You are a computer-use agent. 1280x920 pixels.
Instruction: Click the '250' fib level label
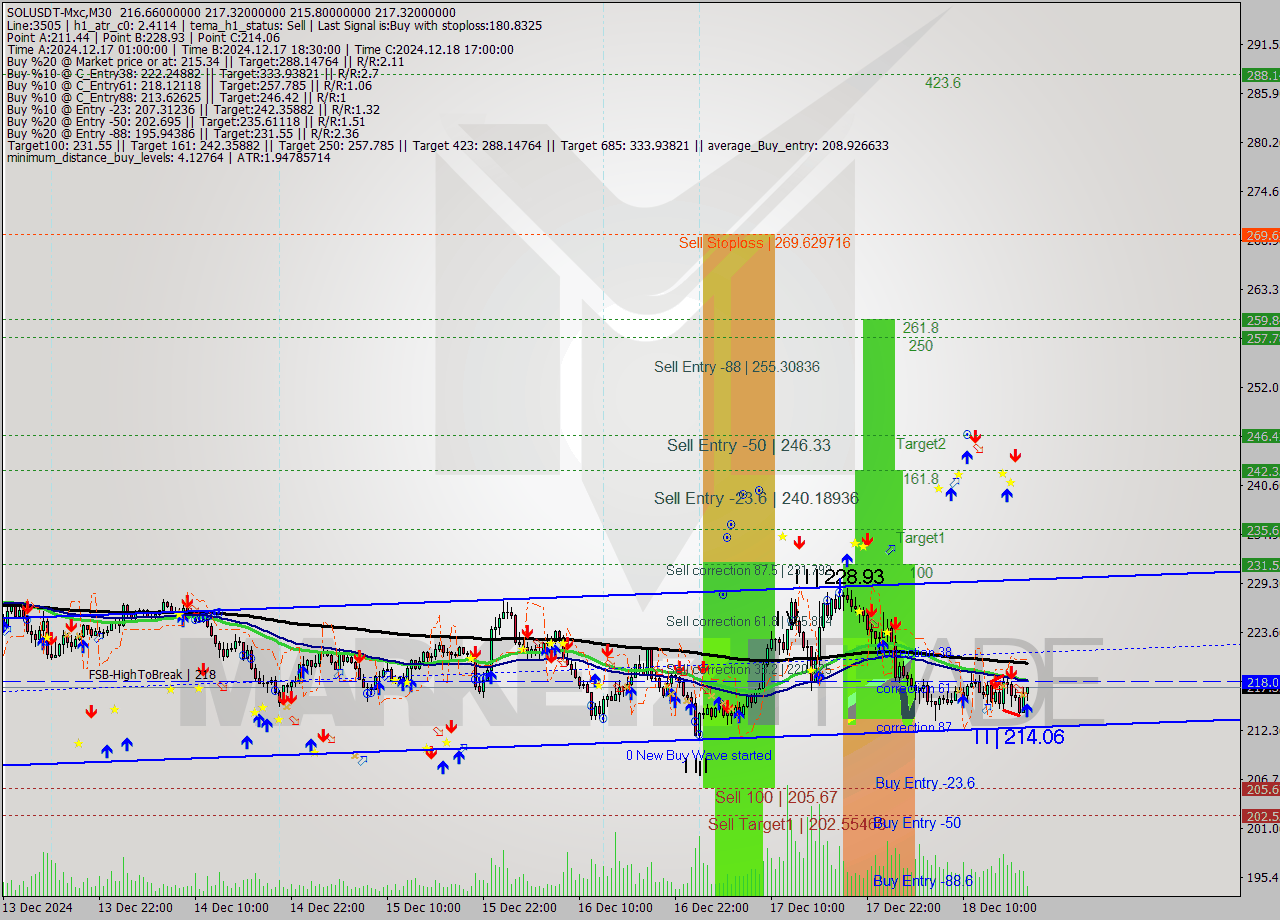(x=920, y=346)
